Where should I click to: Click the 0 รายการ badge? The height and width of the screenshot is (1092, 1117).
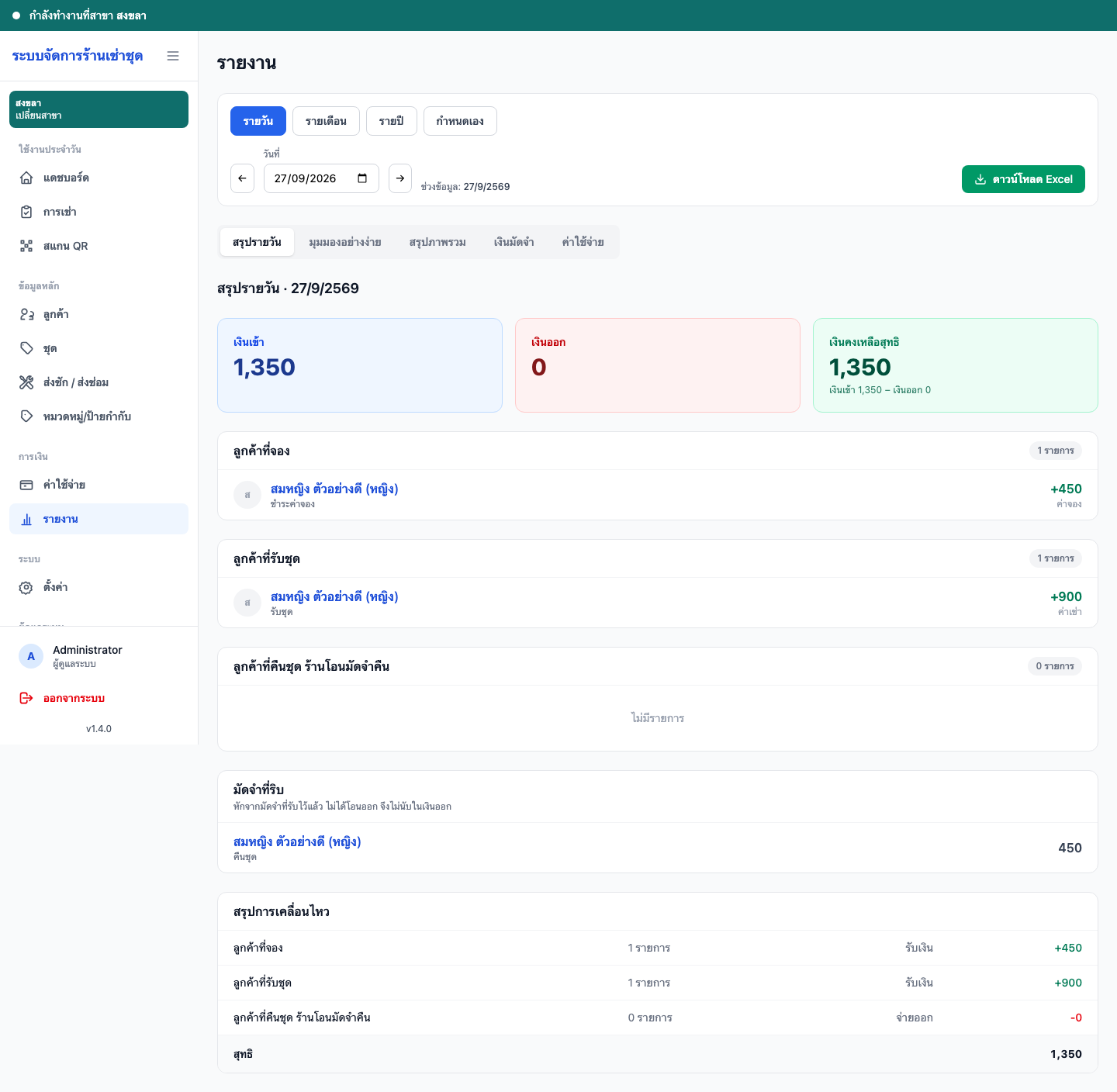[1055, 666]
